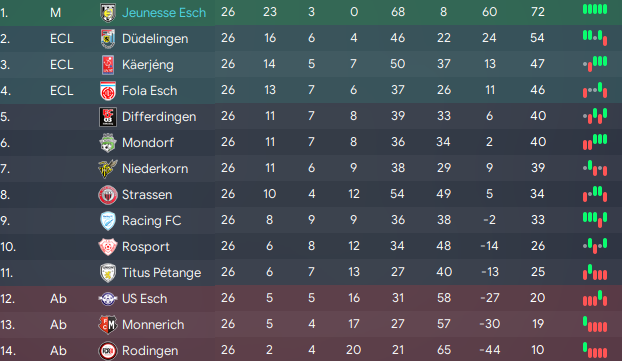Click the Jeunesse Esch club crest
This screenshot has width=622, height=361.
pos(108,13)
